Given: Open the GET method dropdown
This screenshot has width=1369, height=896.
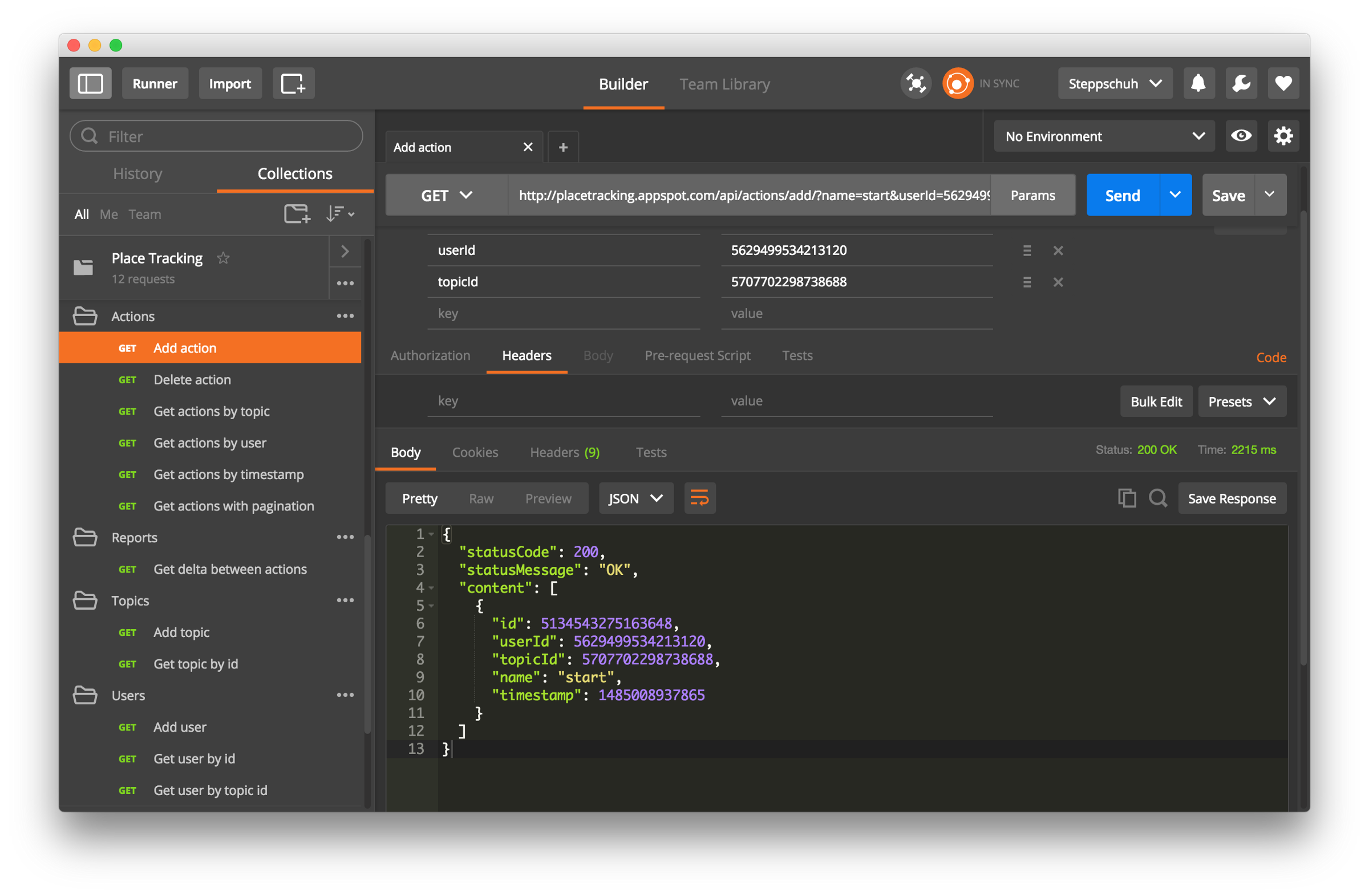Looking at the screenshot, I should coord(447,196).
